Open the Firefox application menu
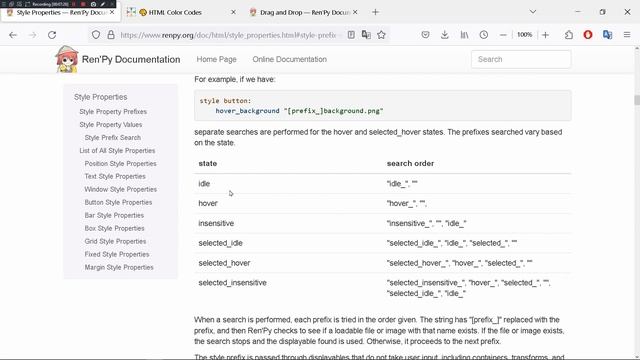Screen dimensions: 640x360 pyautogui.click(x=627, y=35)
